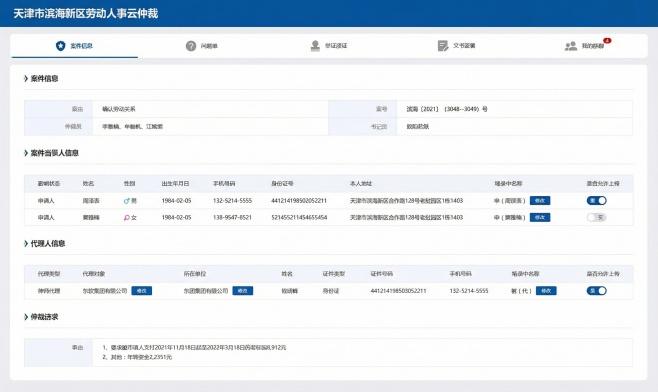Click the 律师代理 agent type cell
Screen dimensions: 658x392
point(49,290)
